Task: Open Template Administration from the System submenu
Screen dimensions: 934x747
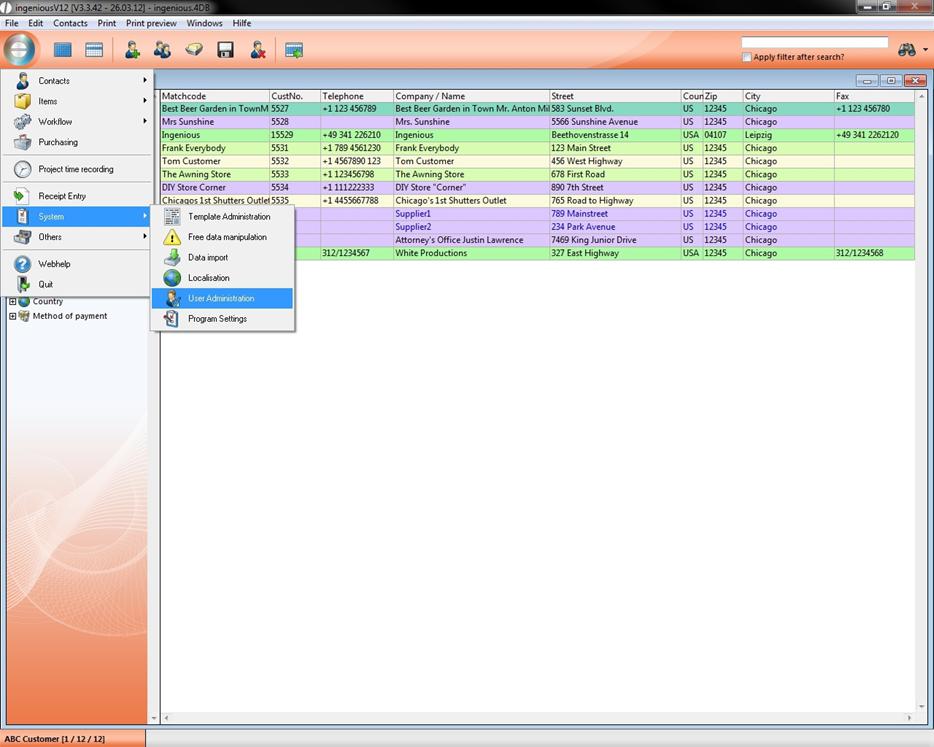Action: click(x=228, y=217)
